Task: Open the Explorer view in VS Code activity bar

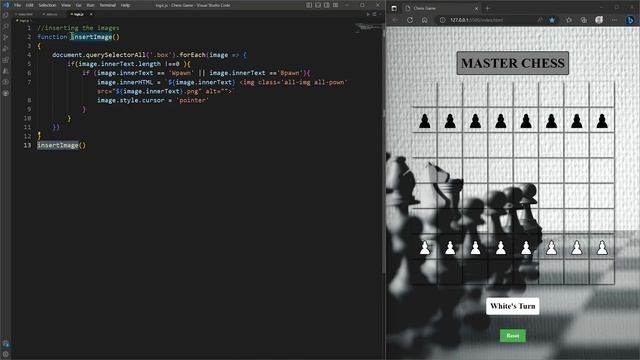Action: pyautogui.click(x=6, y=15)
